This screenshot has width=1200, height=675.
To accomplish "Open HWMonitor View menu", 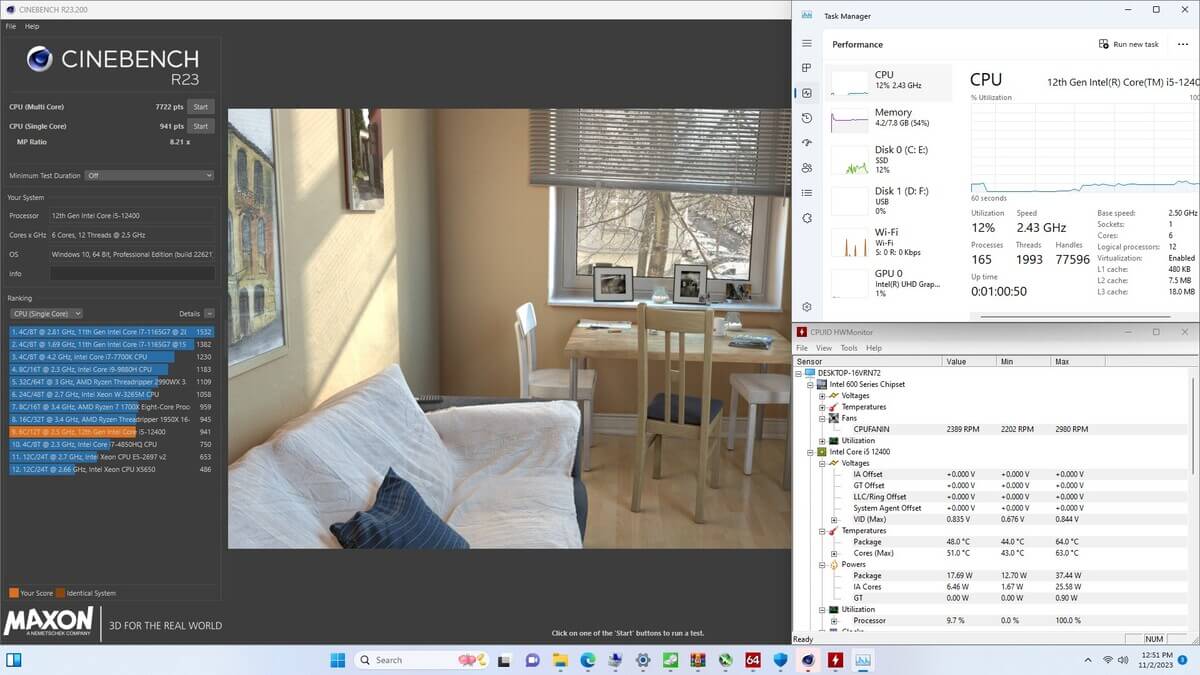I will click(824, 348).
